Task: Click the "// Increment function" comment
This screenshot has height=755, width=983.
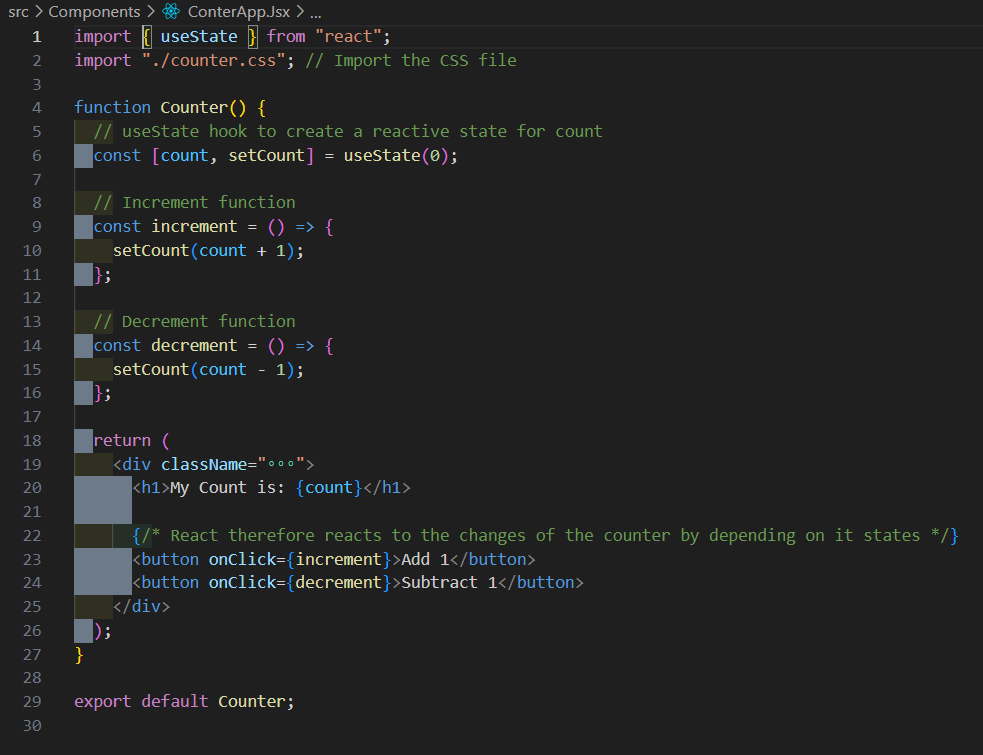Action: pos(194,203)
